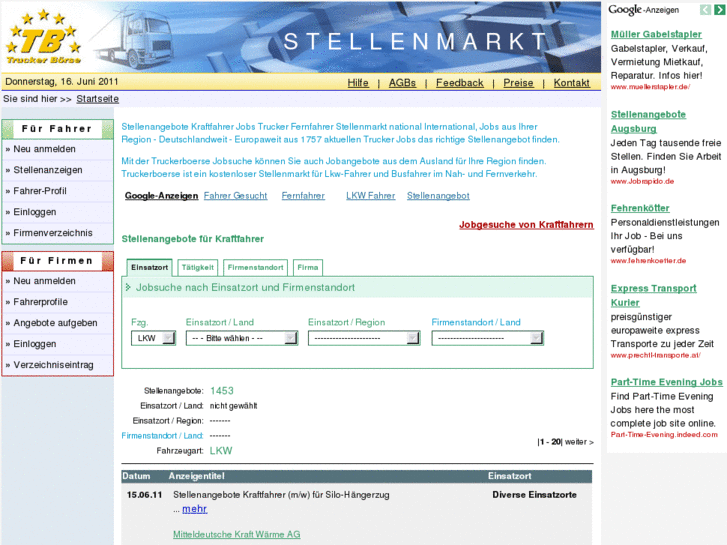727x545 pixels.
Task: Click the Für Firmen section header
Action: coord(57,261)
